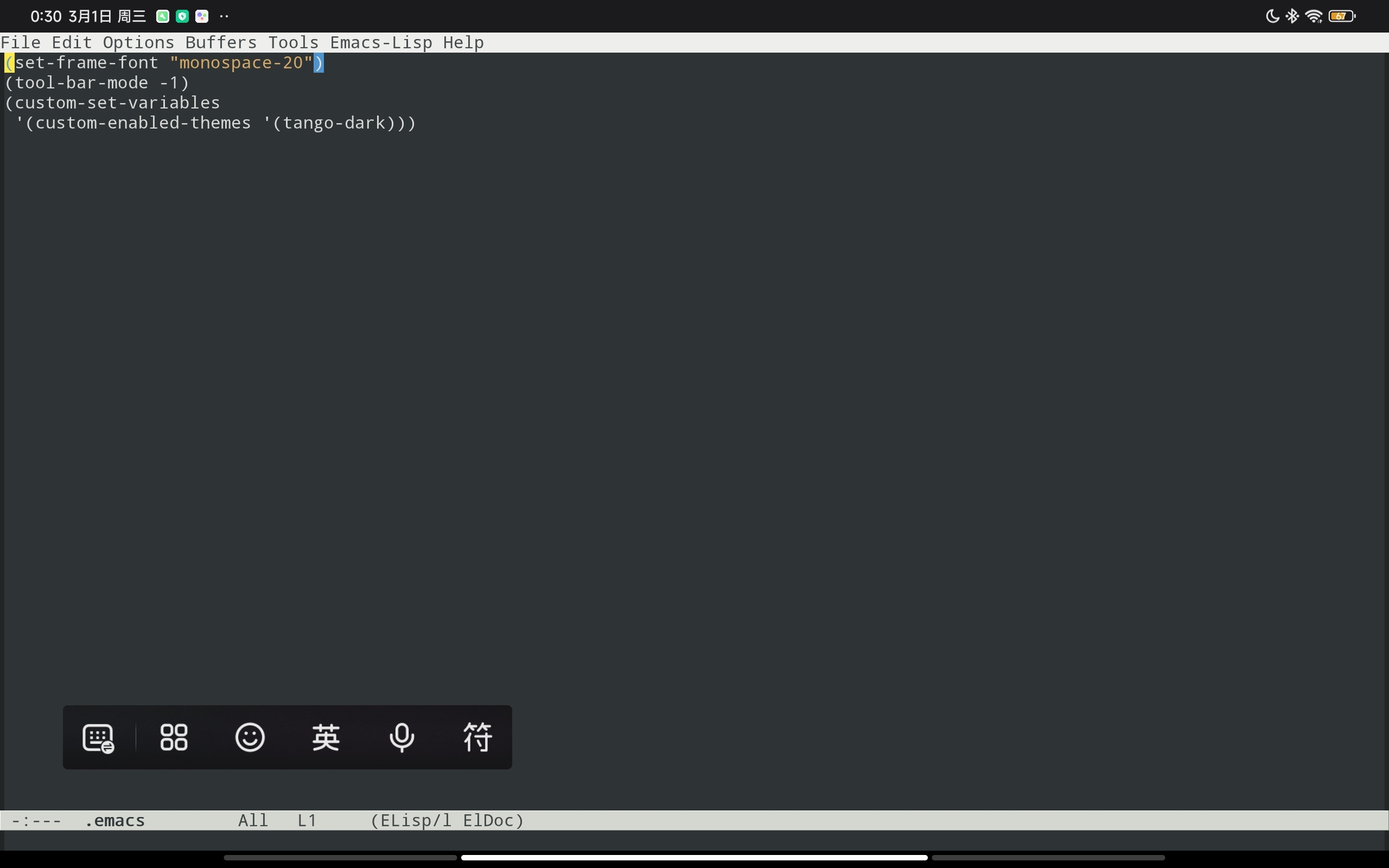
Task: Open the four-squares grid menu in IME bar
Action: [x=174, y=738]
